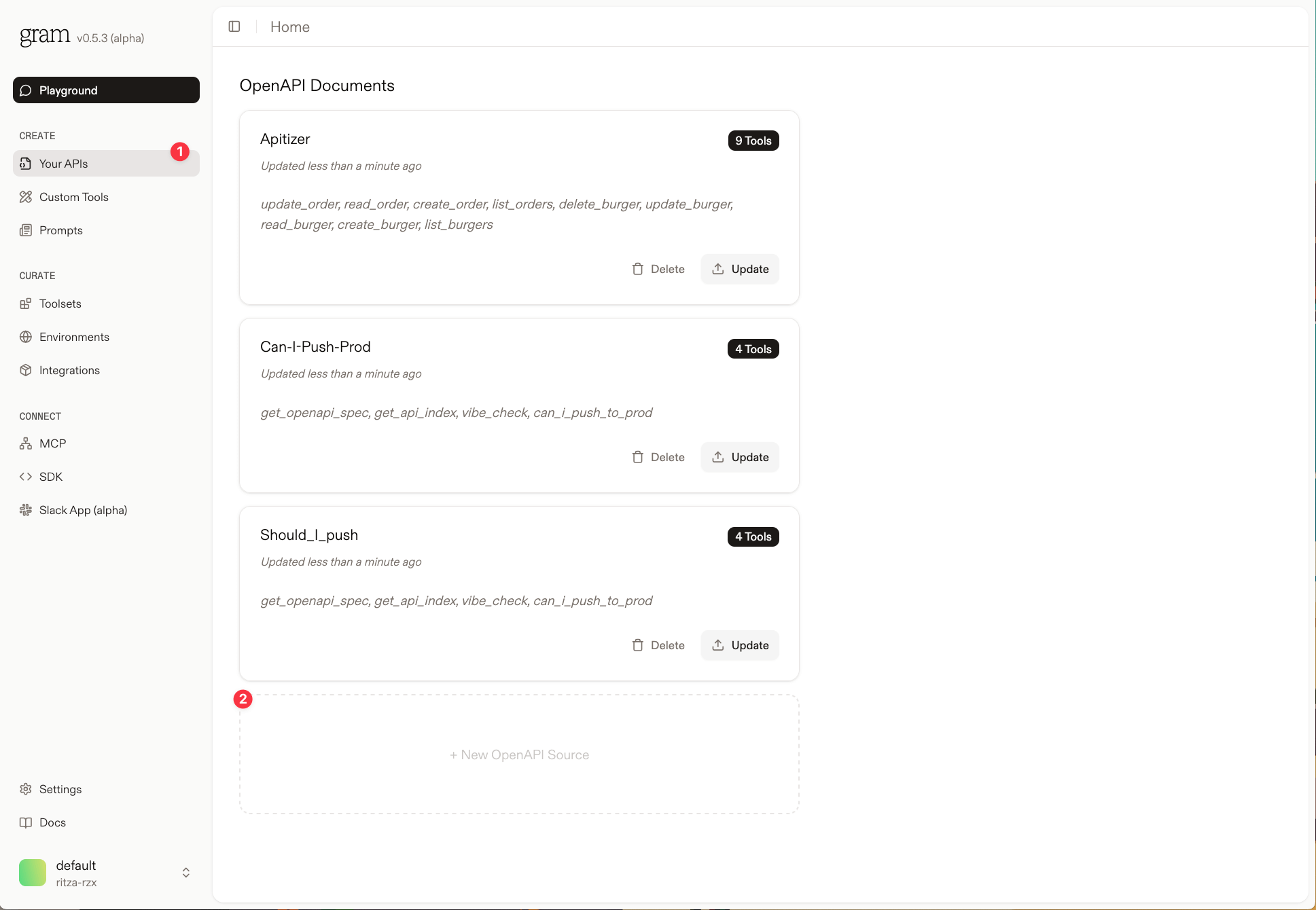This screenshot has height=910, width=1316.
Task: Open Your APIs in sidebar
Action: pos(106,164)
